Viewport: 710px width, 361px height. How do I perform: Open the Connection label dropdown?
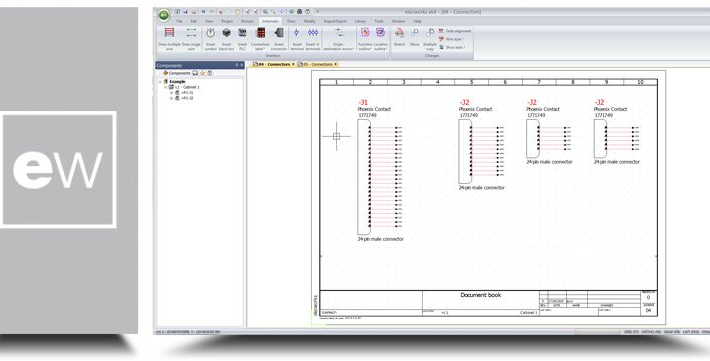point(260,39)
